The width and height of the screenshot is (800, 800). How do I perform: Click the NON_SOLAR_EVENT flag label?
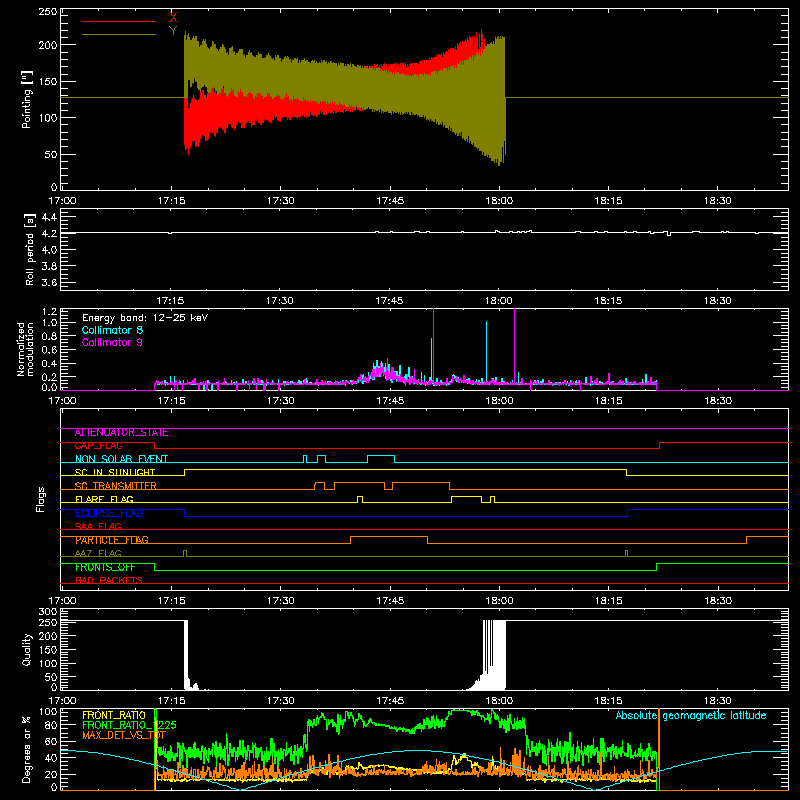121,459
